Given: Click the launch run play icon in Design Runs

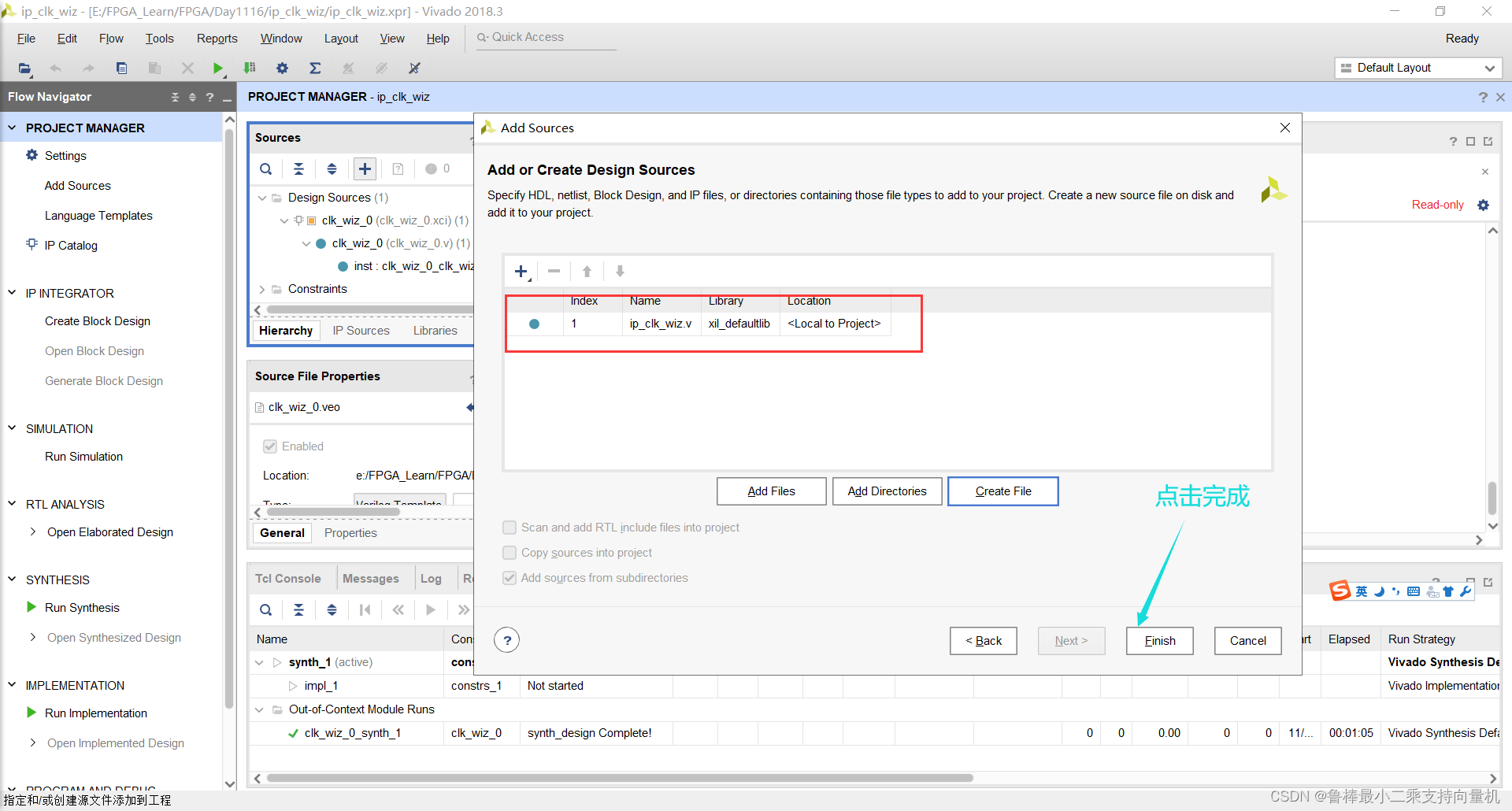Looking at the screenshot, I should (430, 609).
